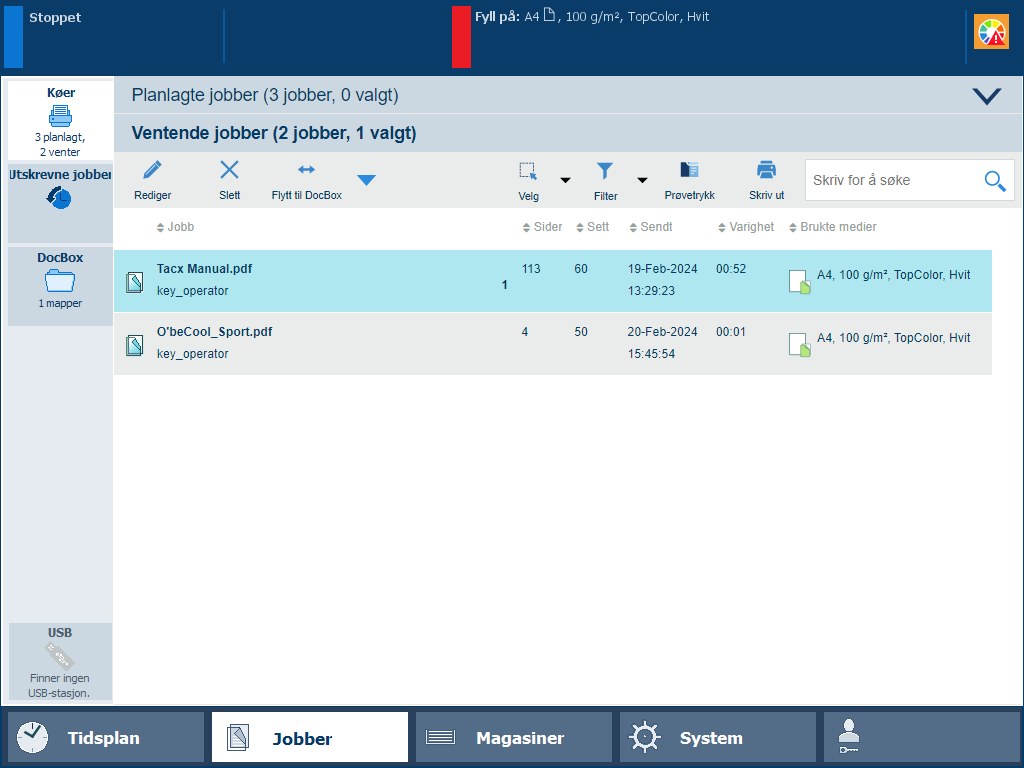Open the DocBox folder icon
The height and width of the screenshot is (768, 1024).
60,281
